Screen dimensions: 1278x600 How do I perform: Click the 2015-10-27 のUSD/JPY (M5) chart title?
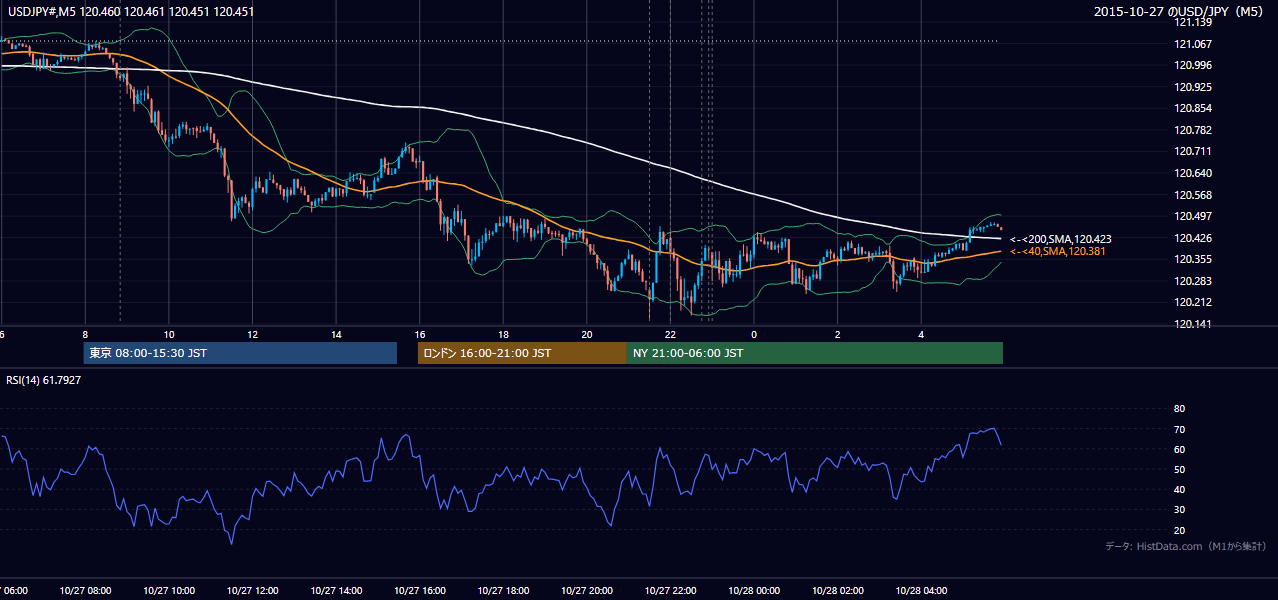[x=1180, y=12]
